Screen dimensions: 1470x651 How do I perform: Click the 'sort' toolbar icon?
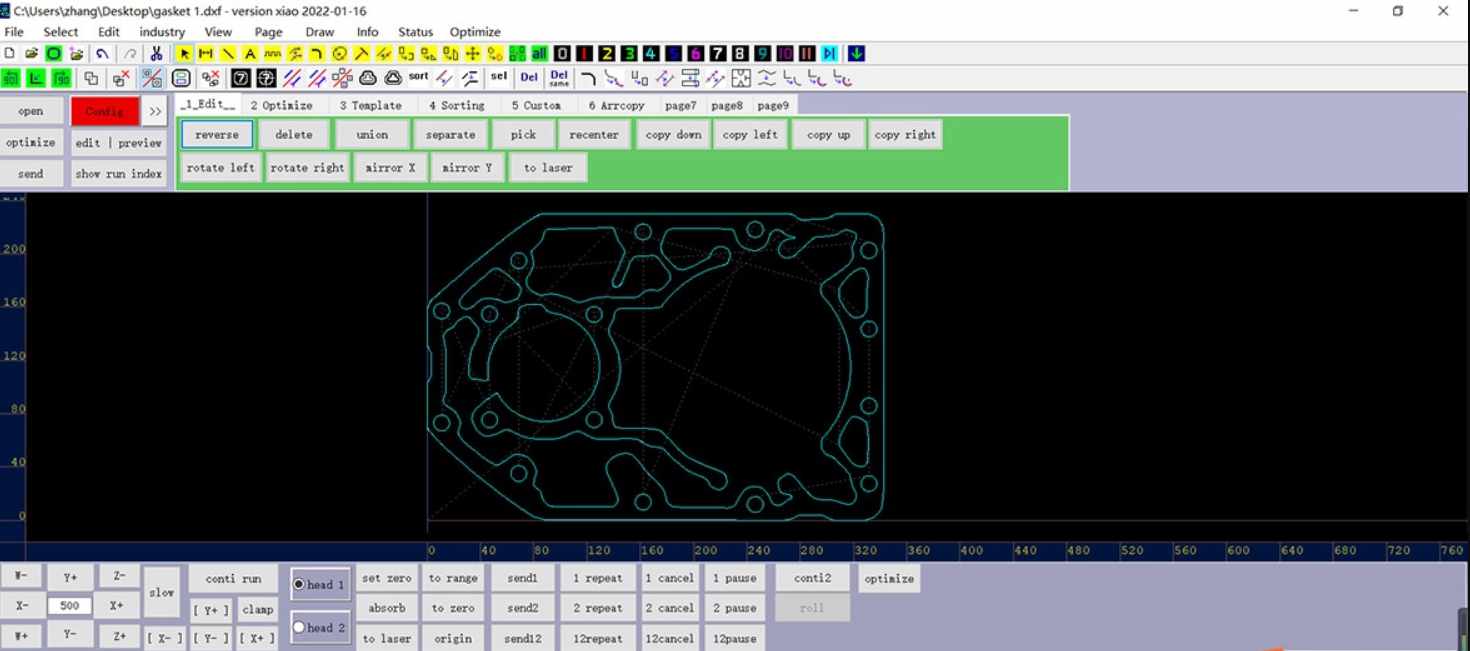click(418, 77)
